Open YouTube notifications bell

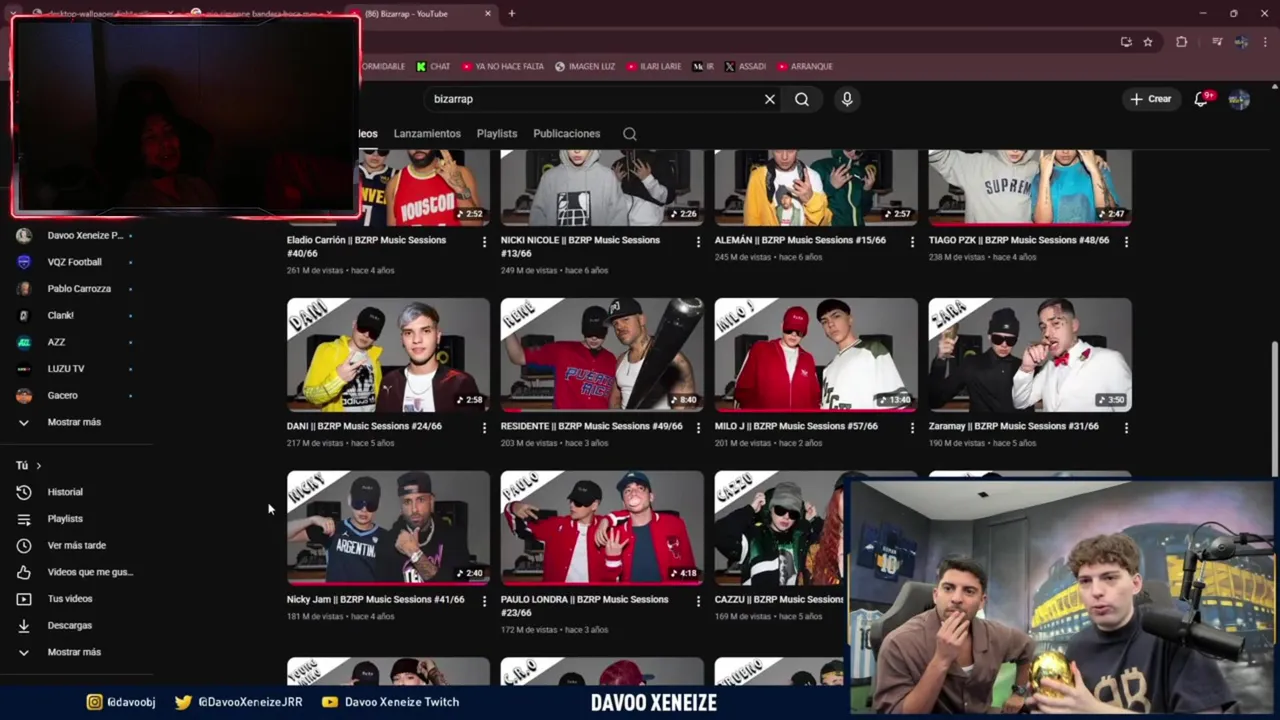(1202, 99)
